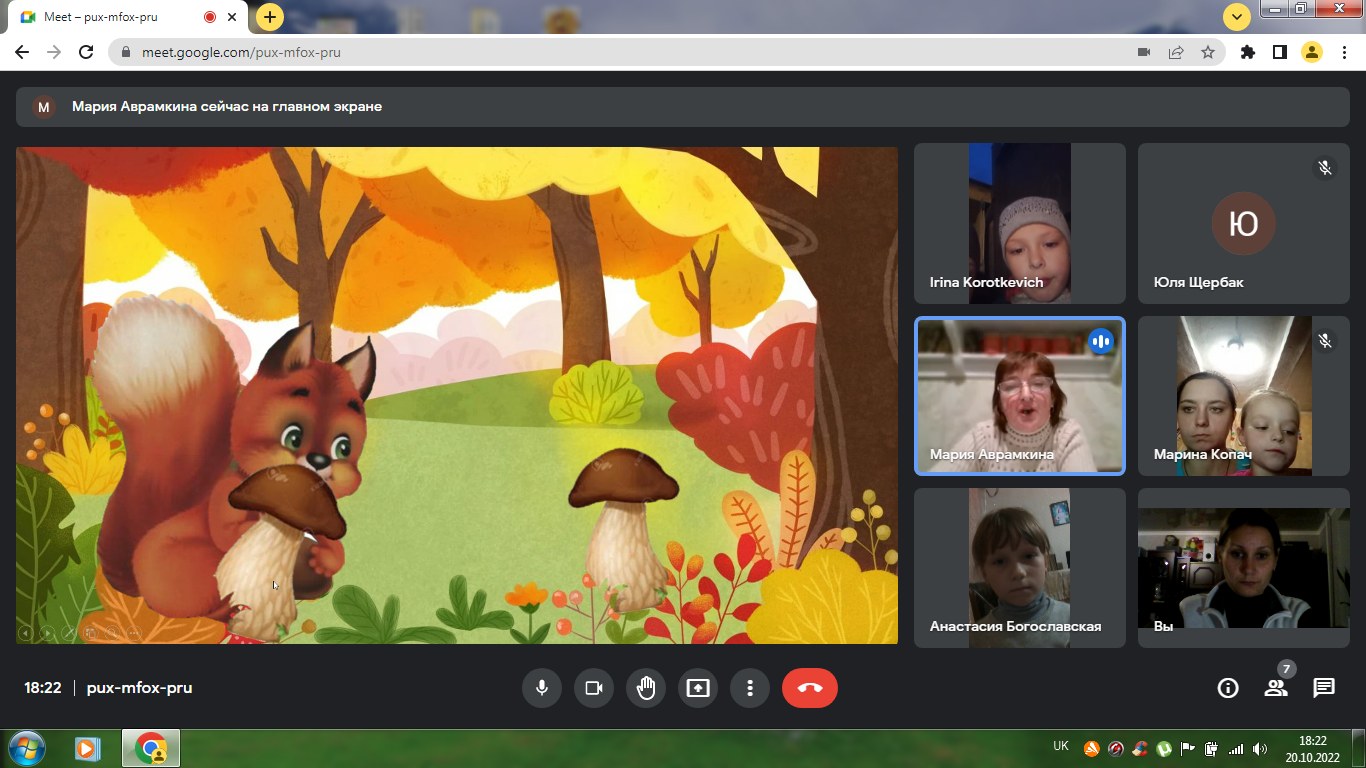Viewport: 1366px width, 768px height.
Task: Raise your hand in the meeting
Action: coord(645,688)
